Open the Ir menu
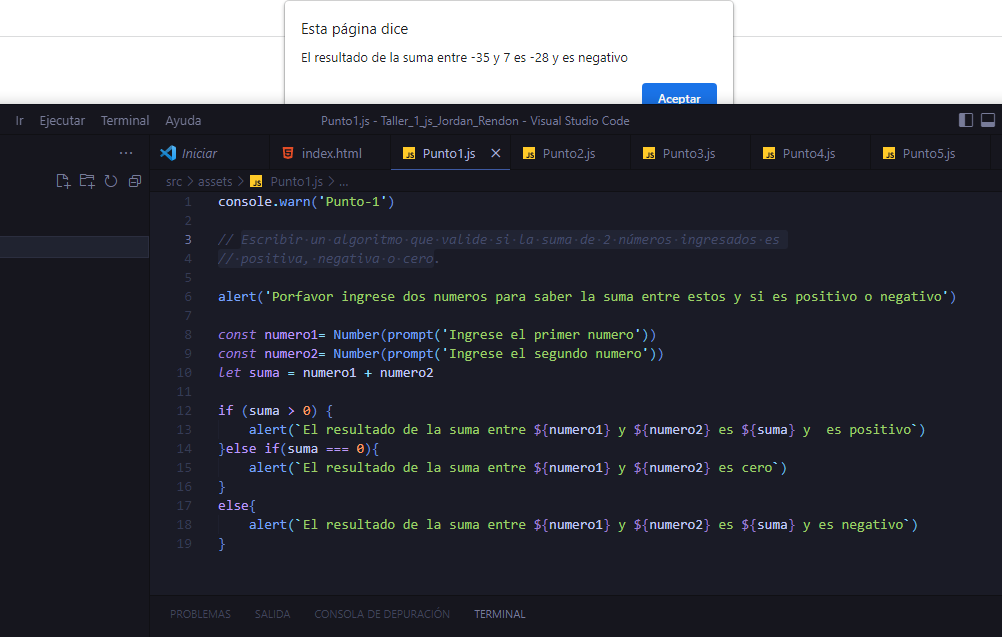 [x=20, y=121]
